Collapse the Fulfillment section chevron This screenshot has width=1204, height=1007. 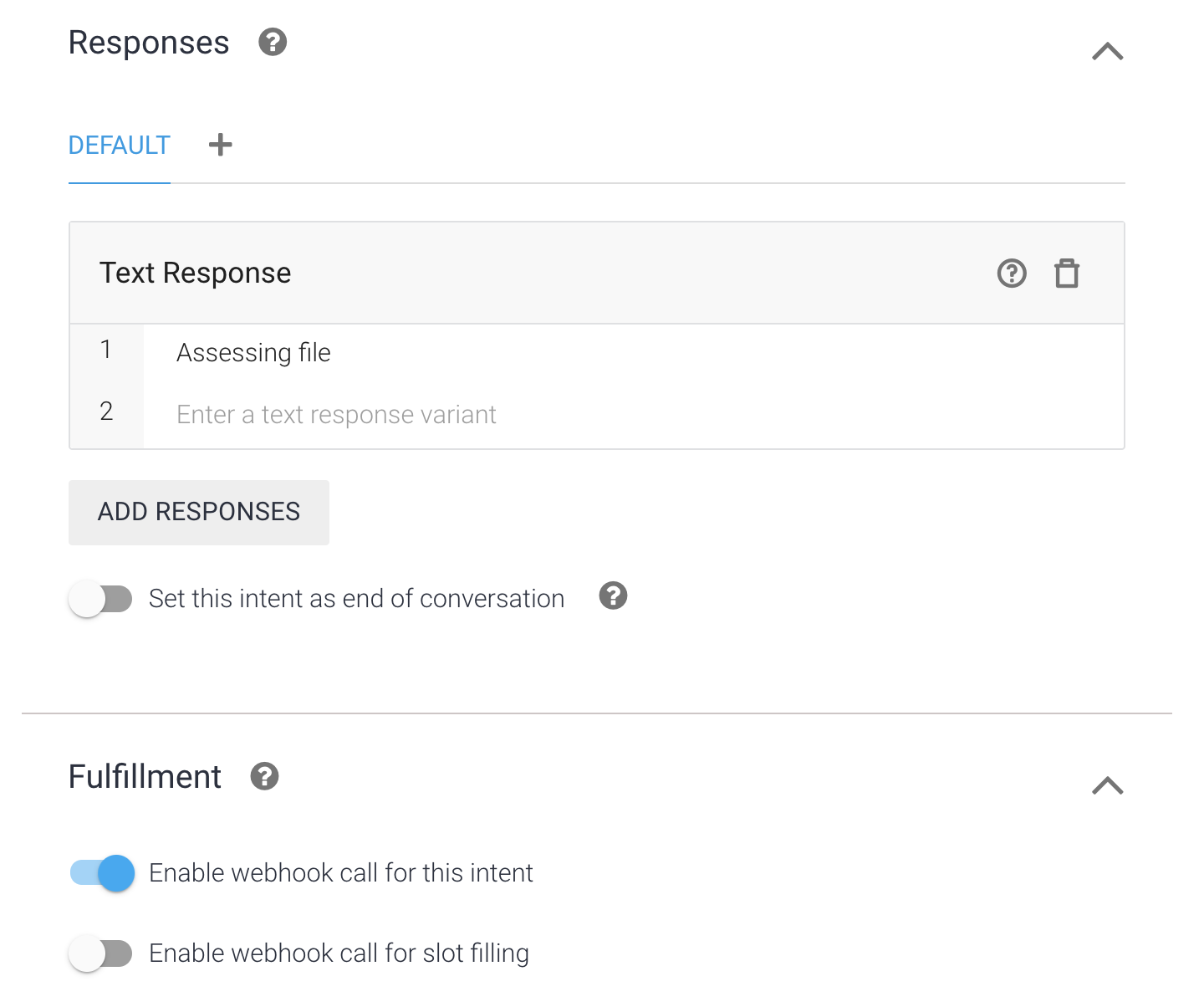pyautogui.click(x=1107, y=785)
